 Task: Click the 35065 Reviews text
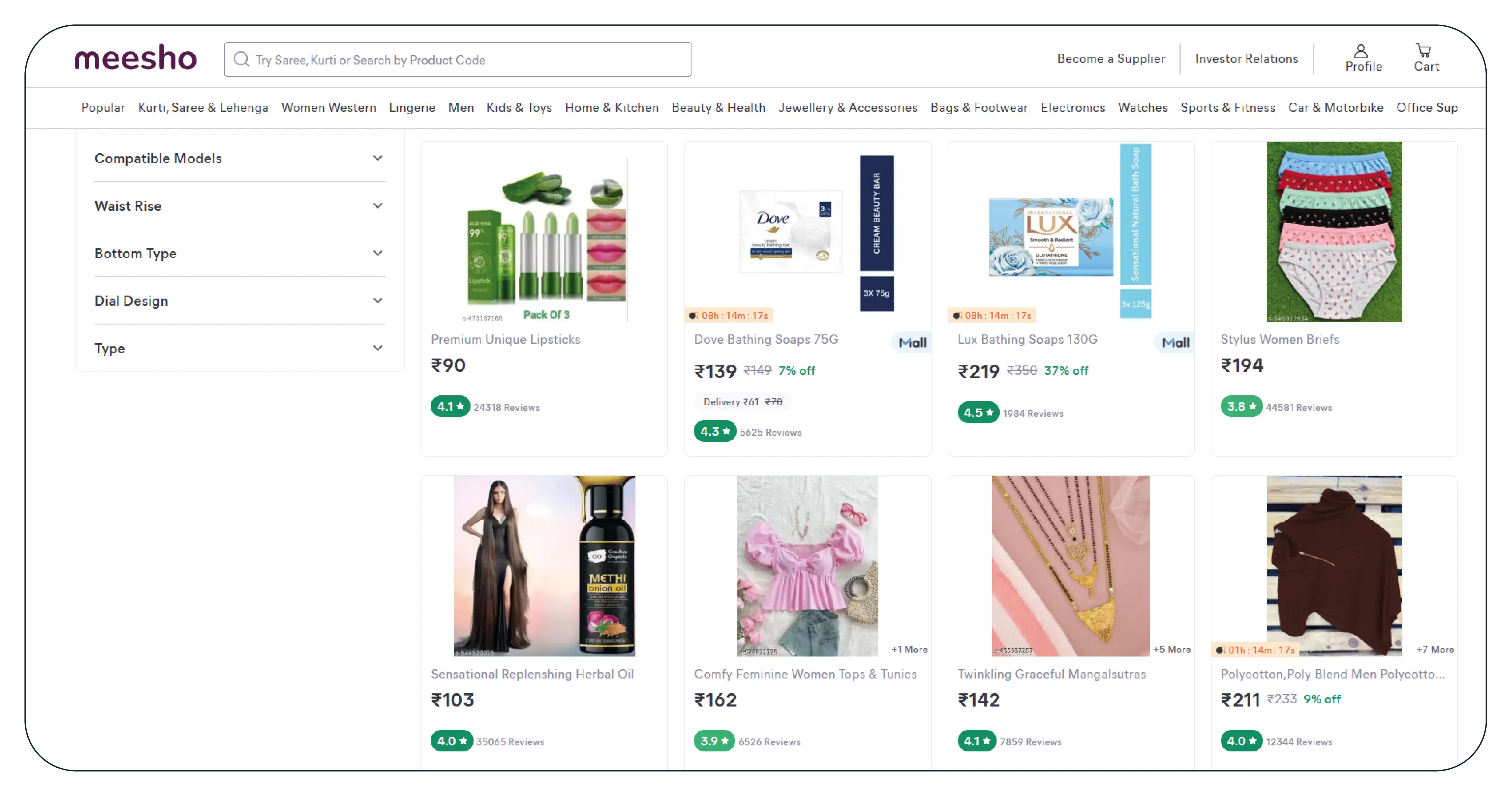[510, 741]
